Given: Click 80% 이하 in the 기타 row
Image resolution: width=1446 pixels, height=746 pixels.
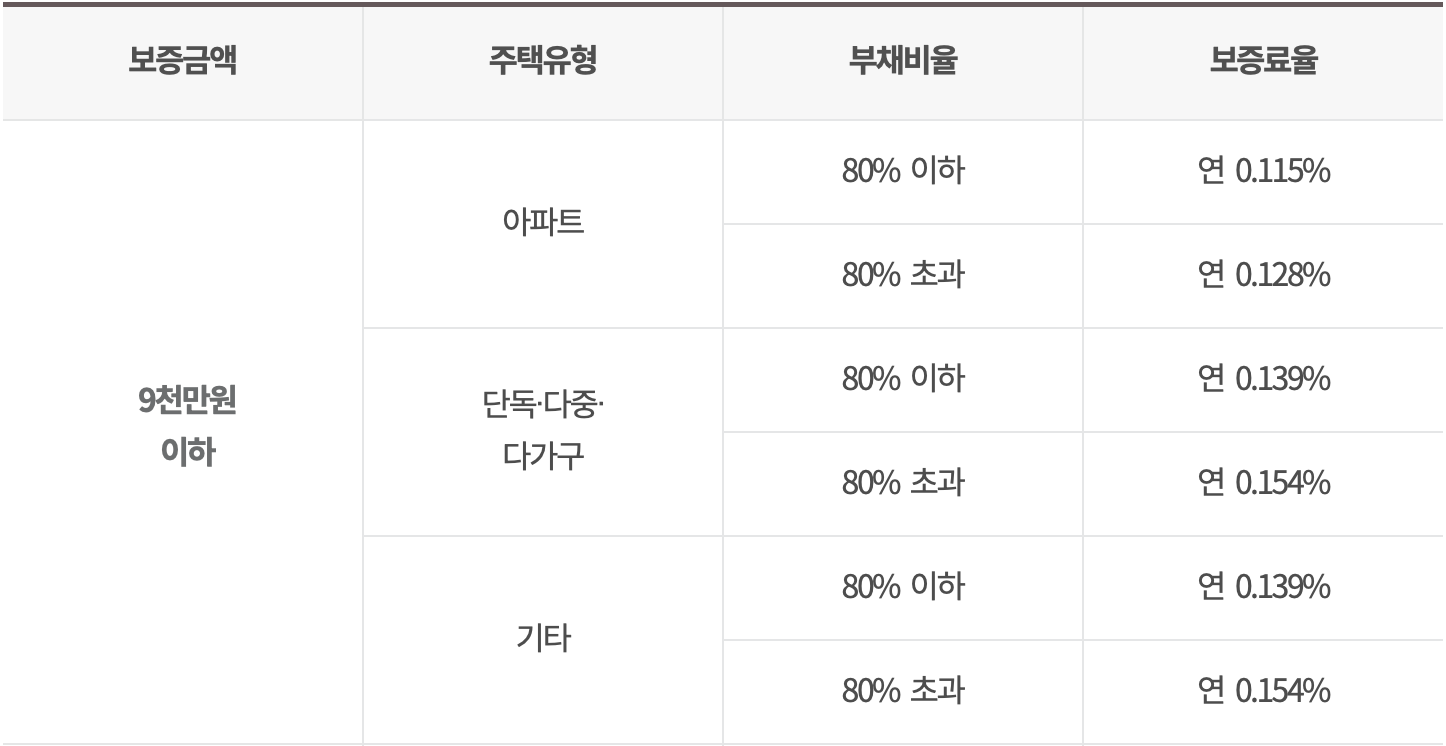Looking at the screenshot, I should coord(903,588).
